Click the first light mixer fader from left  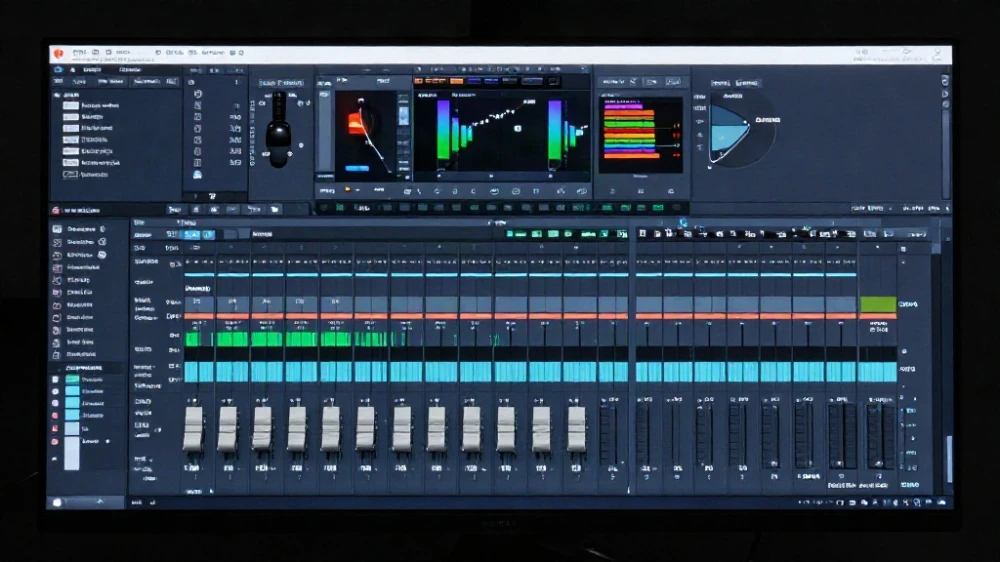tap(193, 429)
